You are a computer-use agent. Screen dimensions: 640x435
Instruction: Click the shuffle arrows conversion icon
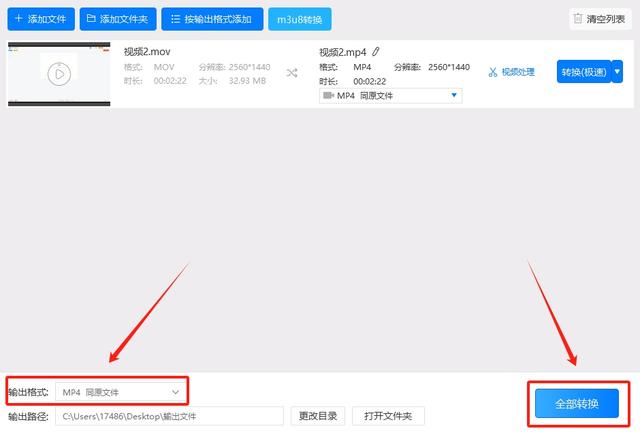tap(292, 73)
